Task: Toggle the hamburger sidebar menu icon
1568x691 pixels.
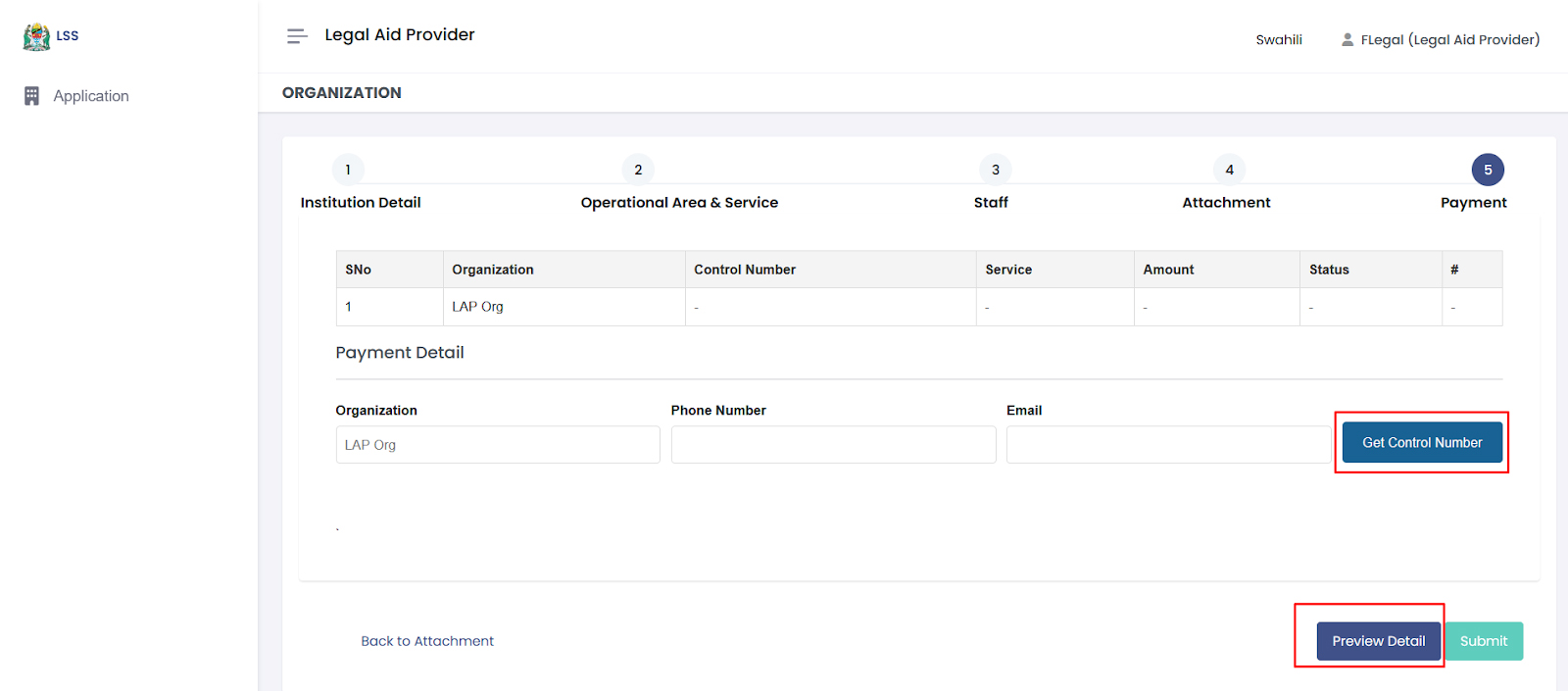Action: 296,36
